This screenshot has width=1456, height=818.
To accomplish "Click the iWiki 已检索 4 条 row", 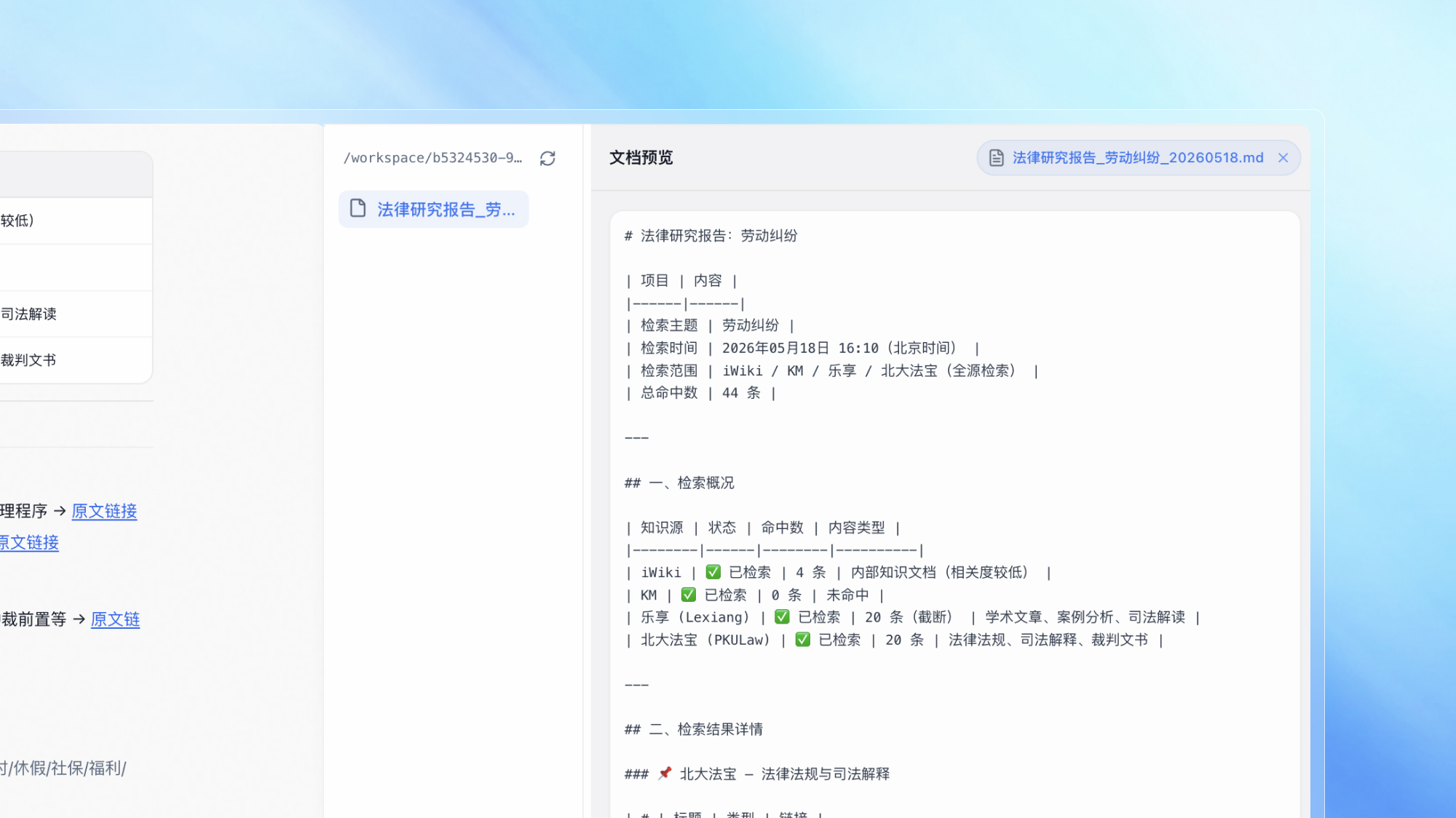I will point(838,573).
